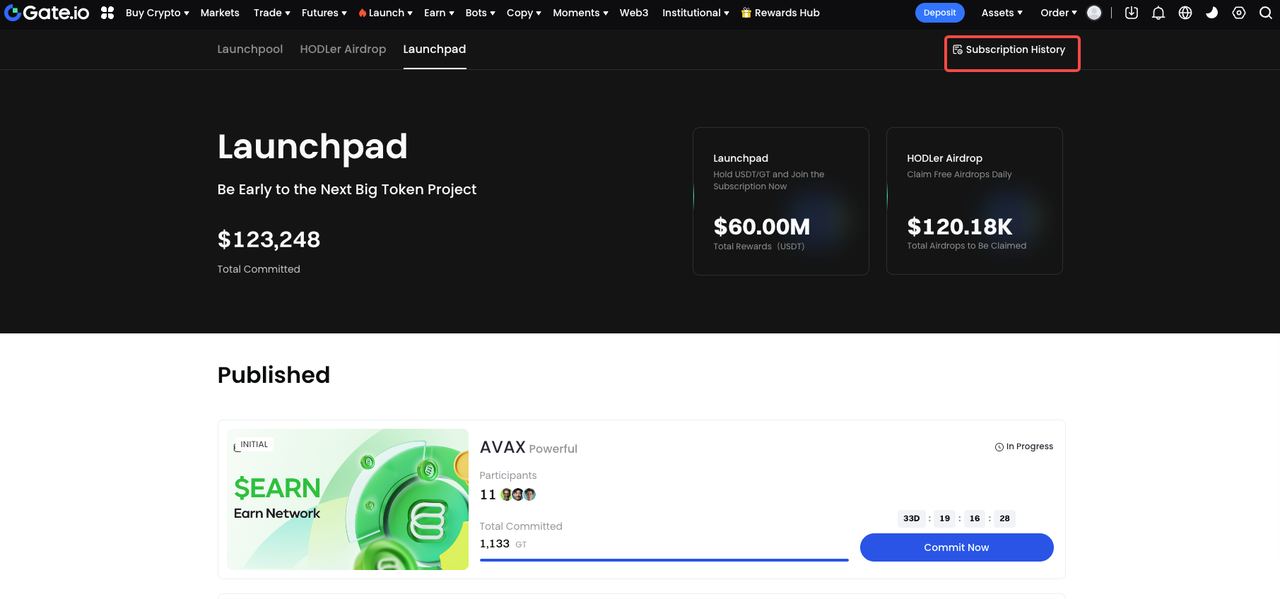Click the Gate.io logo
Image resolution: width=1280 pixels, height=599 pixels.
[46, 13]
